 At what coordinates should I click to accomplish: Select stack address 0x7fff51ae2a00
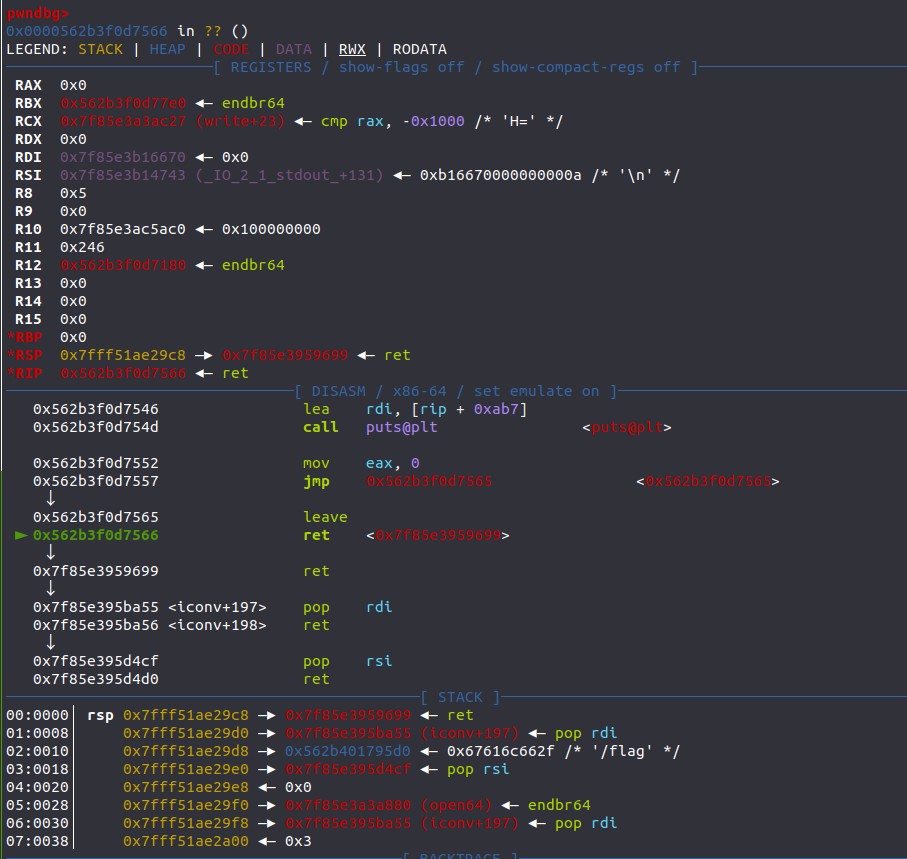click(x=186, y=840)
